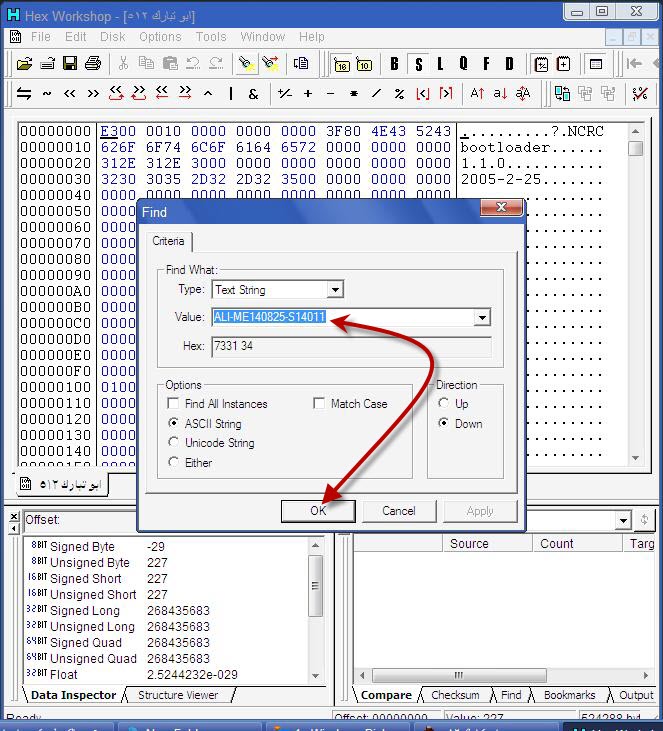This screenshot has width=663, height=731.
Task: Enable the Find All Instances checkbox
Action: coord(174,404)
